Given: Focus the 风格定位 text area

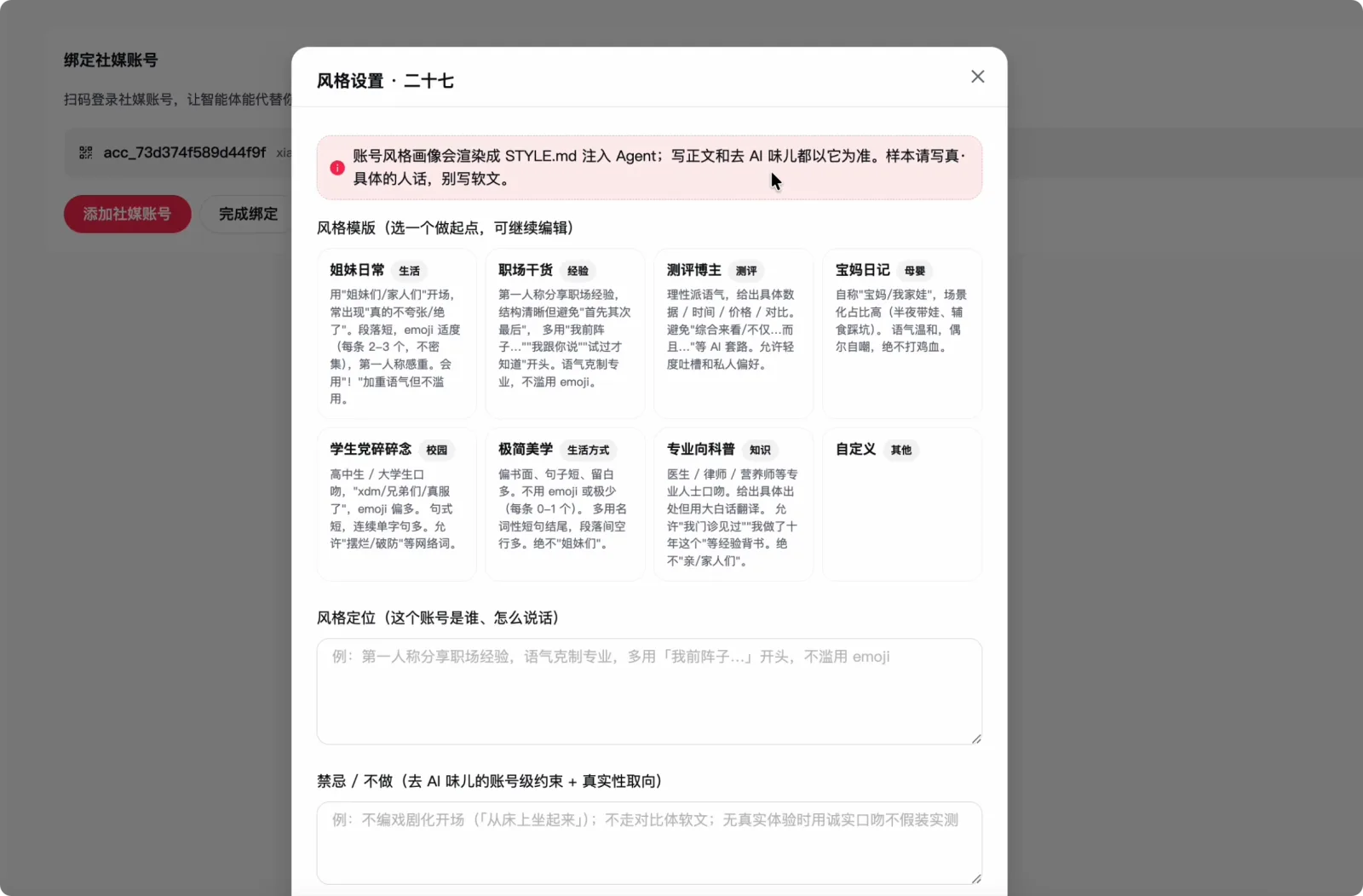Looking at the screenshot, I should pyautogui.click(x=649, y=692).
